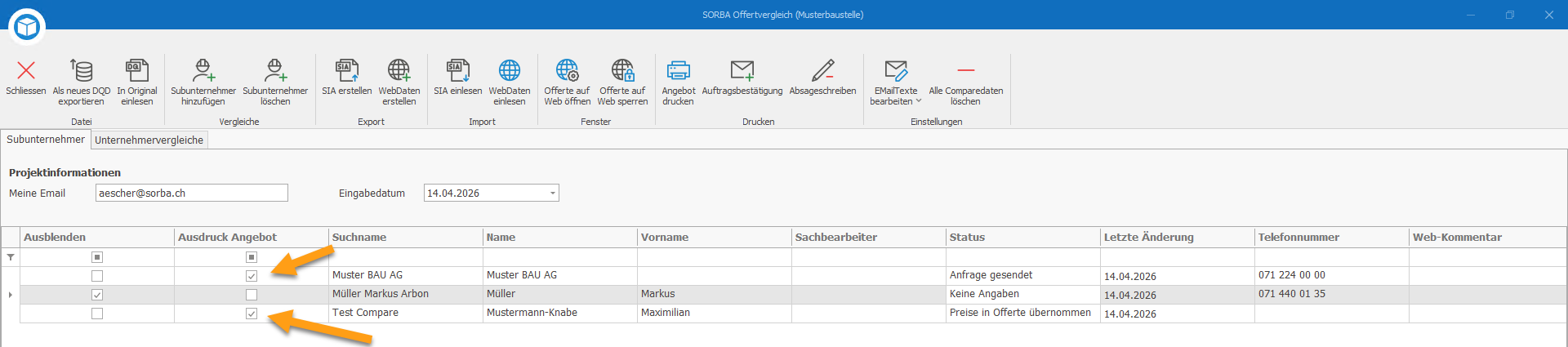Viewport: 1568px width, 347px height.
Task: Export as new DQD file
Action: (x=81, y=71)
